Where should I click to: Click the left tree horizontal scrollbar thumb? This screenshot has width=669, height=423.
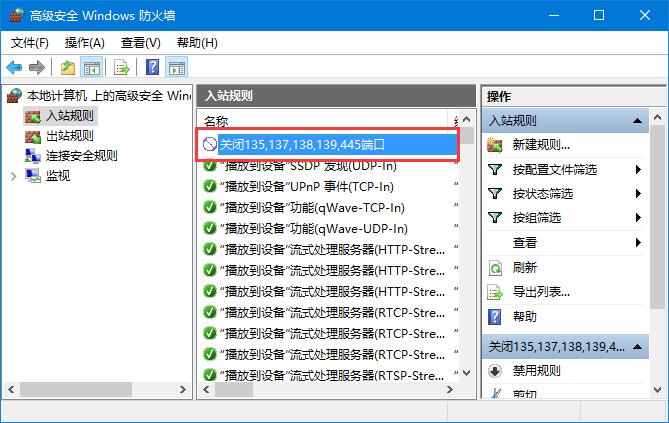click(x=76, y=389)
